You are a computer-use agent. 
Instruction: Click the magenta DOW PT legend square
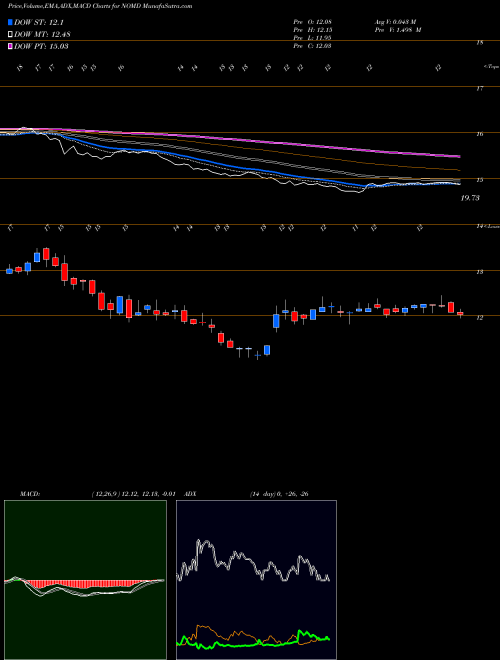pos(10,46)
